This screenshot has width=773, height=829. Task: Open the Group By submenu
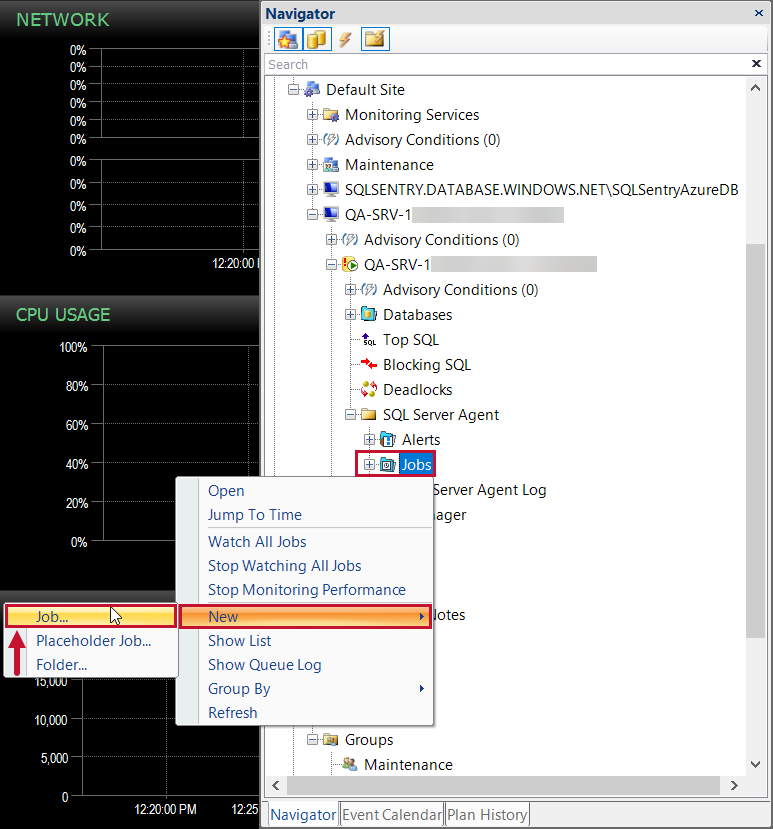[305, 689]
